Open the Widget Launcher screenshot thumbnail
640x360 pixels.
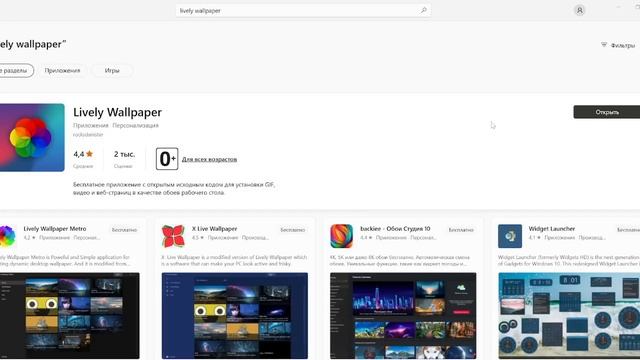569,316
